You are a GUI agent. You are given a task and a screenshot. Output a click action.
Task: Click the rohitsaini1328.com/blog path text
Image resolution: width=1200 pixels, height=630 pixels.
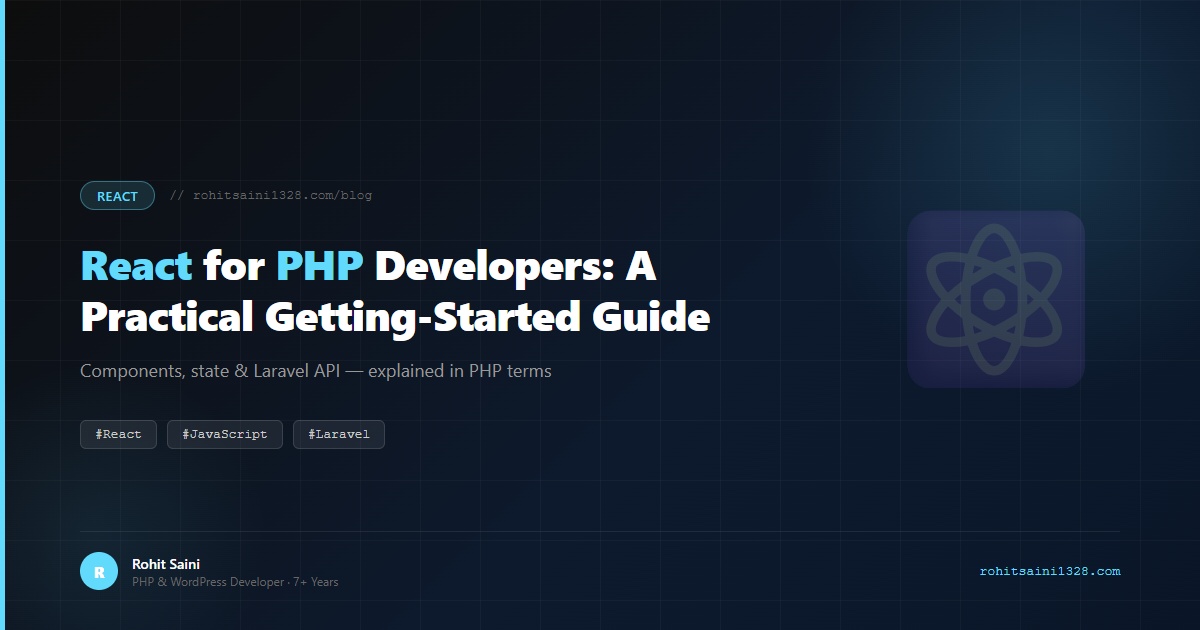click(x=271, y=196)
